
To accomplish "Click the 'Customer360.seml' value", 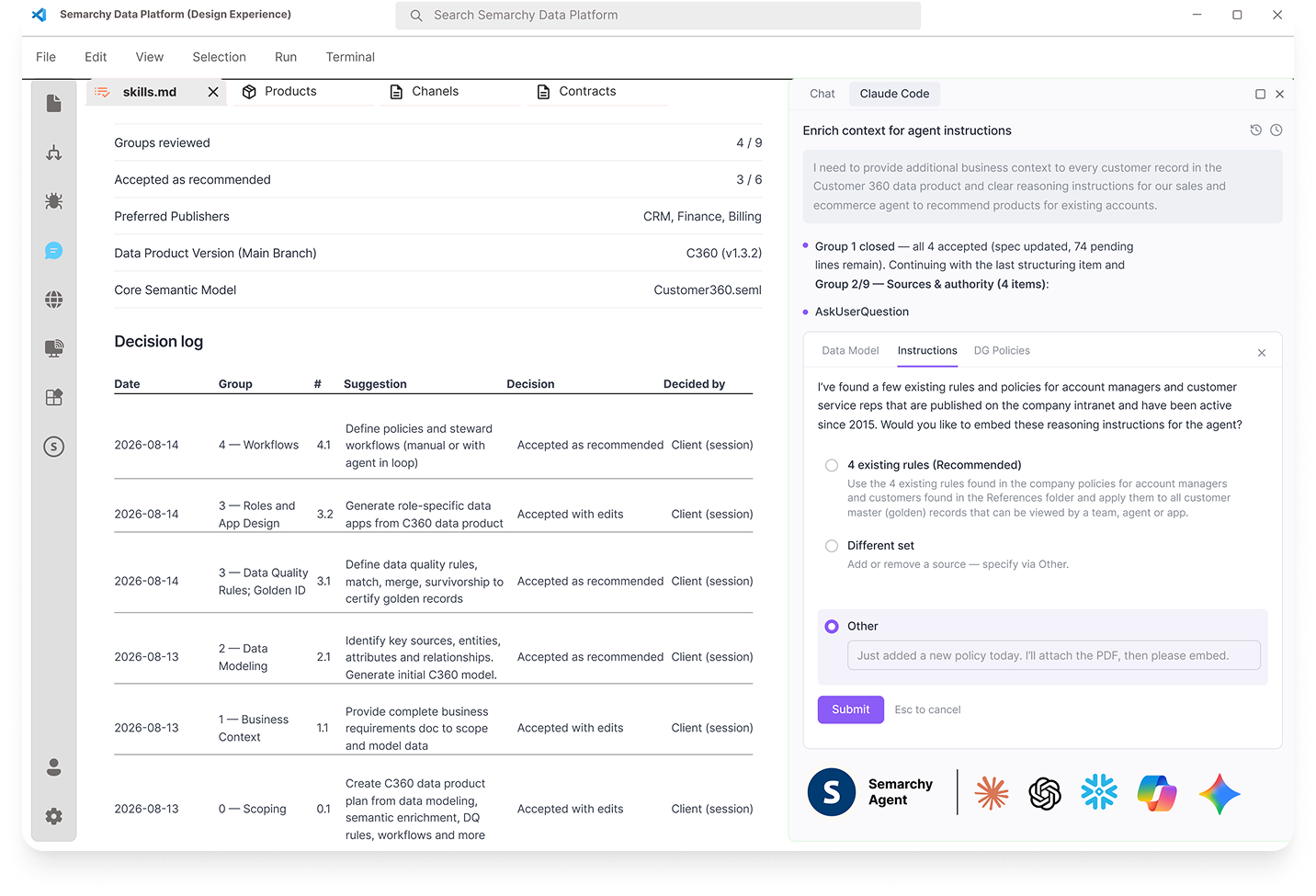I will coord(708,290).
